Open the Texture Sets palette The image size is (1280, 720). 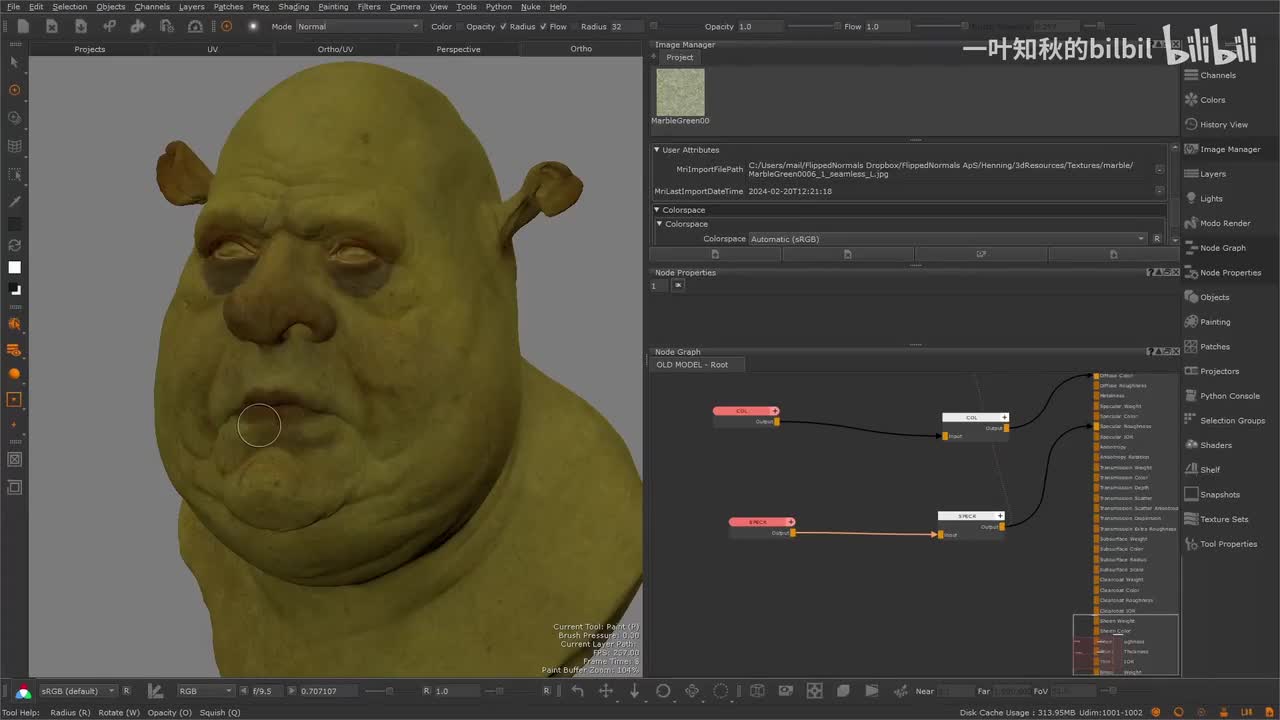(x=1224, y=520)
